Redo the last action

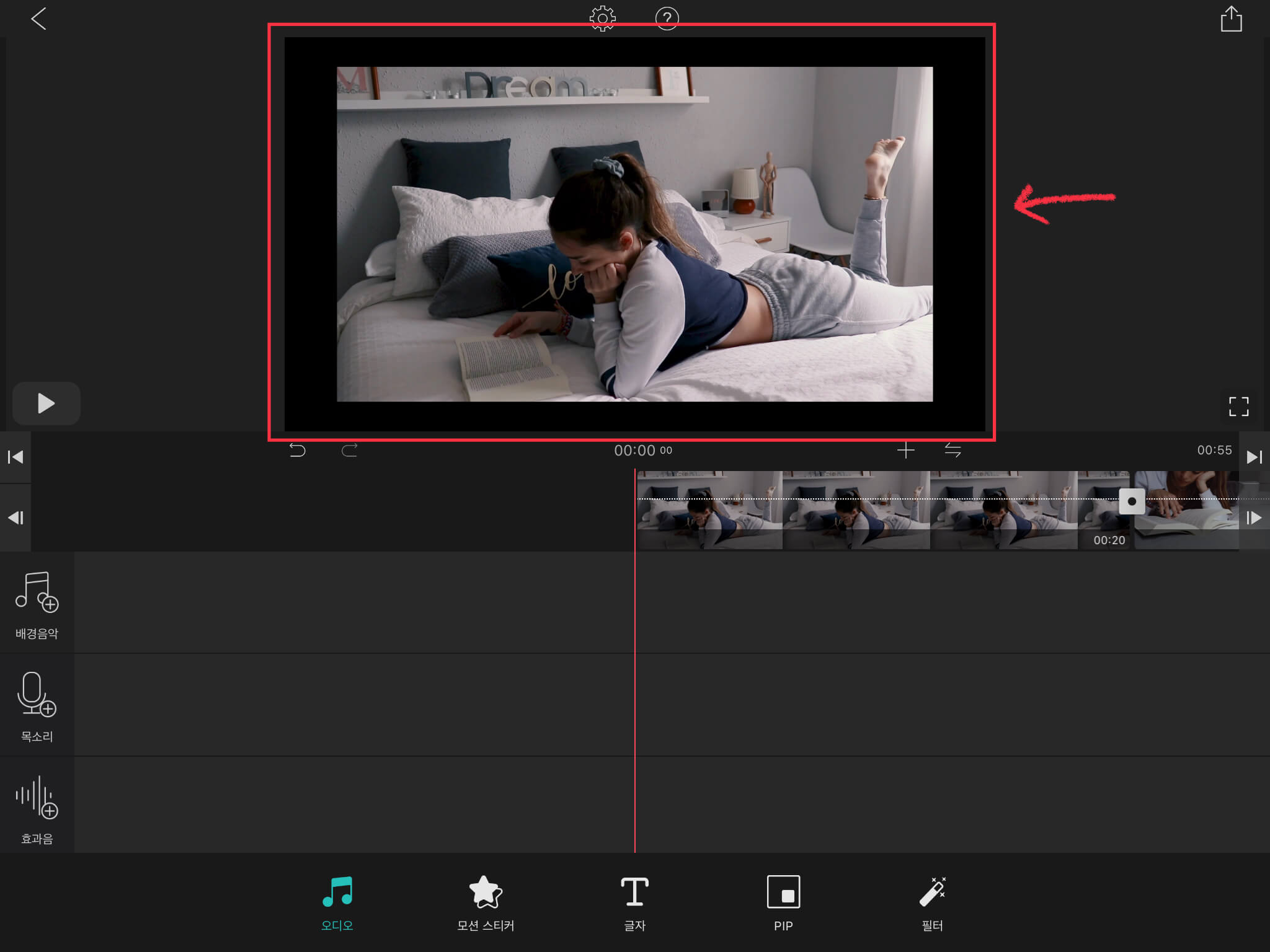click(x=350, y=450)
